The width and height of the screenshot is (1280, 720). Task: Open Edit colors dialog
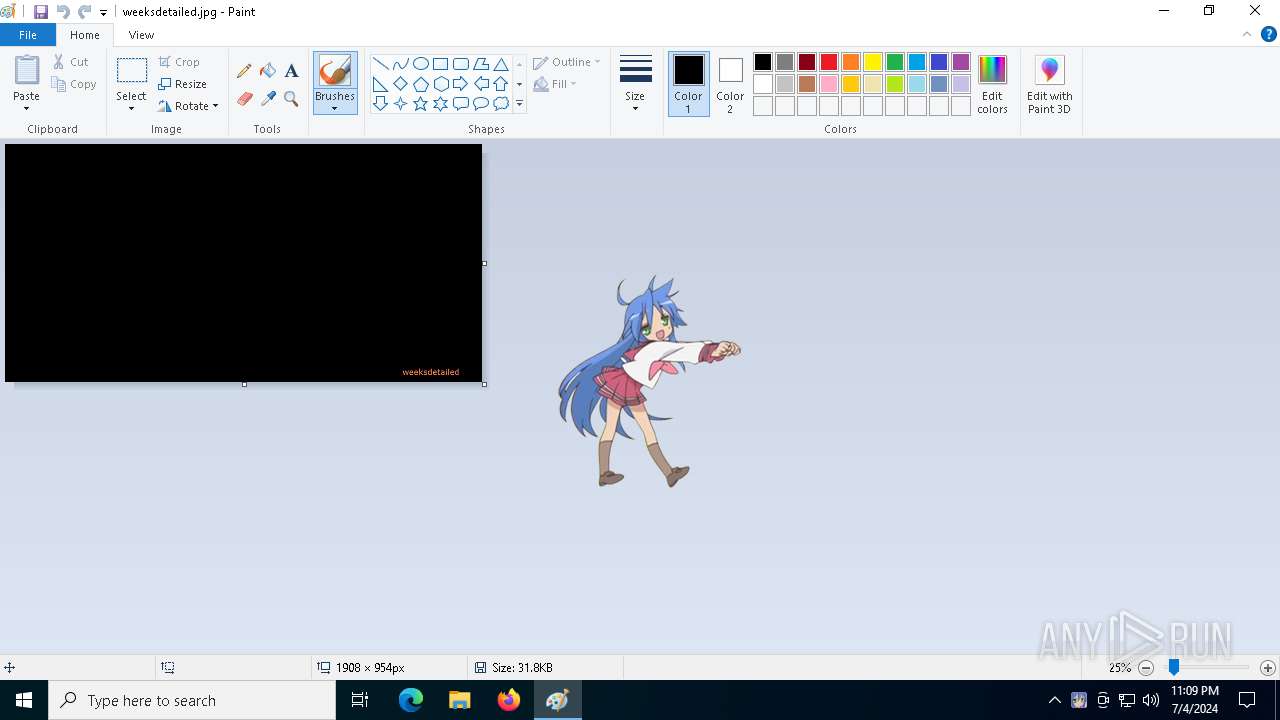(992, 85)
